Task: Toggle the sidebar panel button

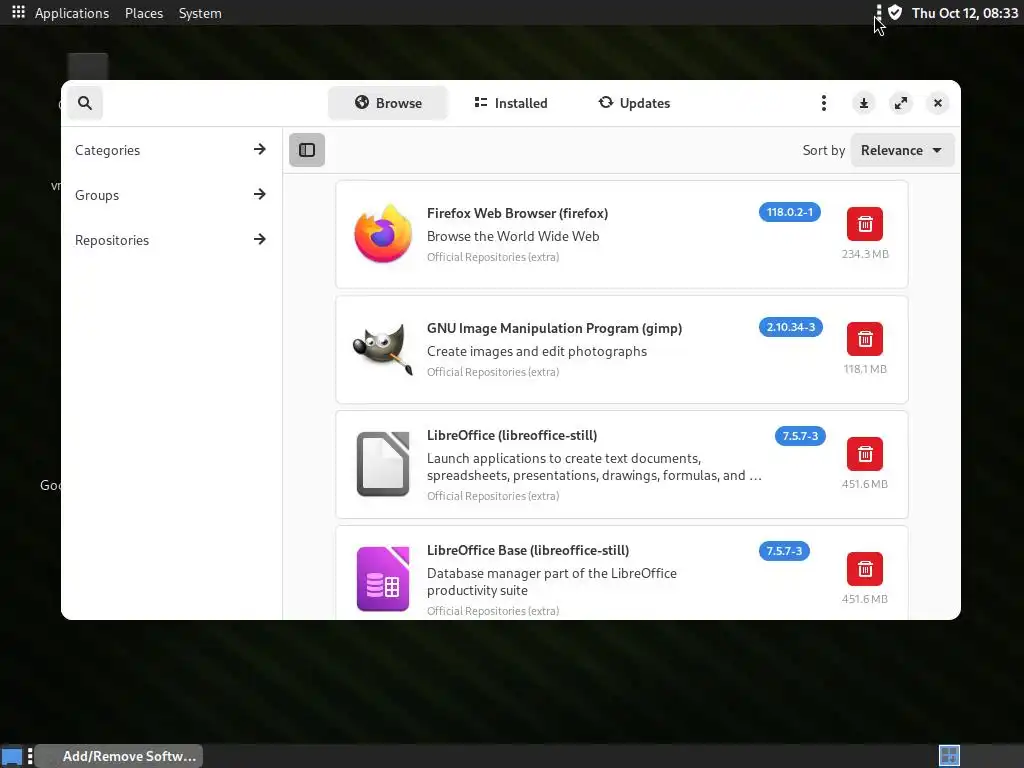Action: pyautogui.click(x=307, y=150)
